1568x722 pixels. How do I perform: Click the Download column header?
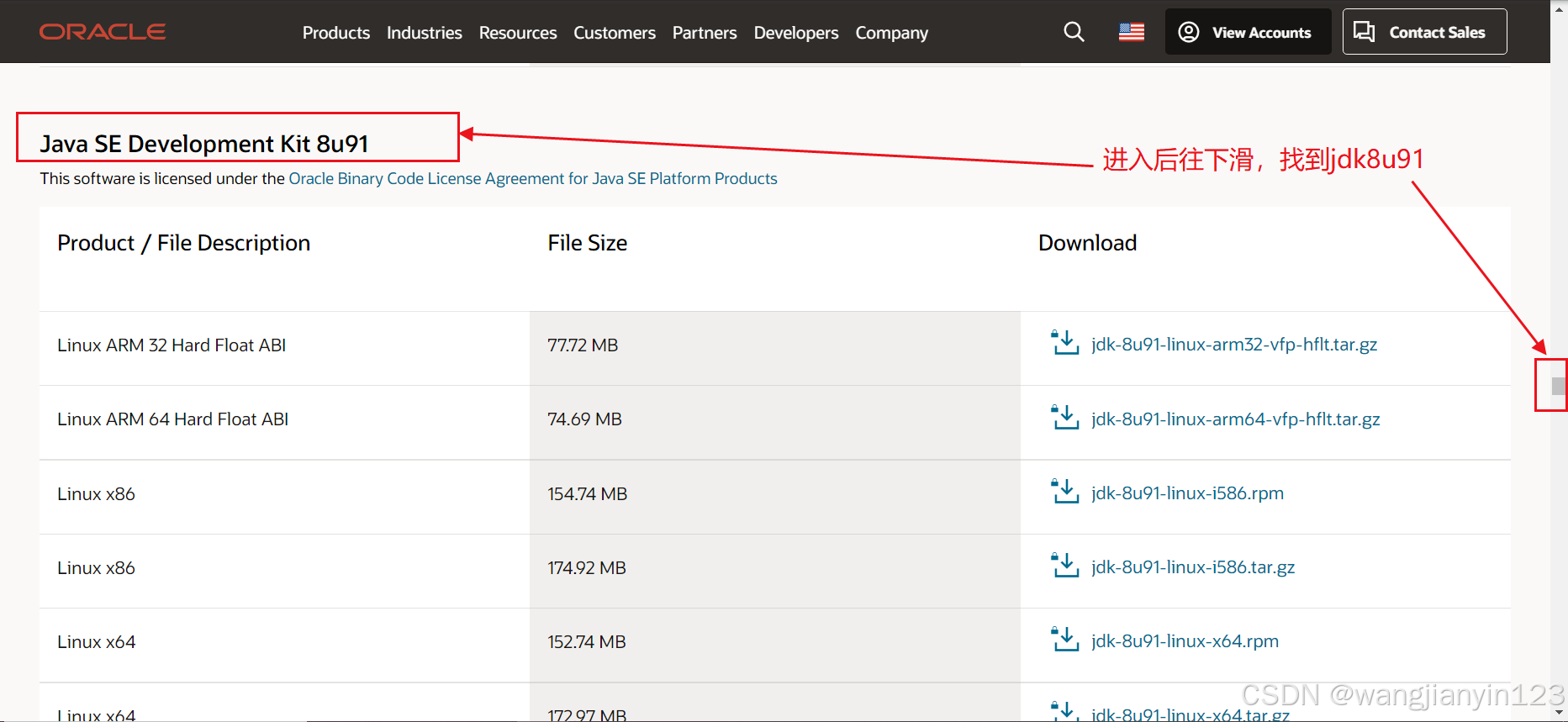pos(1087,243)
